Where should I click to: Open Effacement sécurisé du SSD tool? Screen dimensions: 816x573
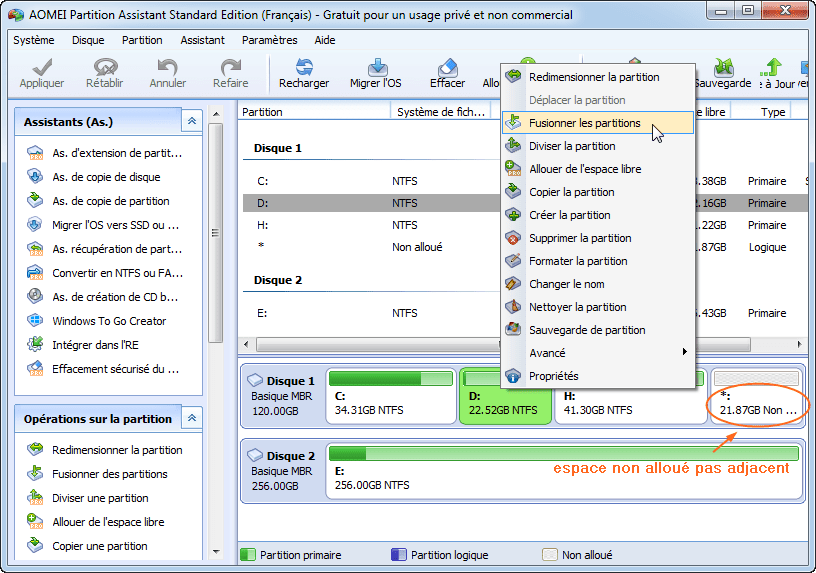point(103,368)
